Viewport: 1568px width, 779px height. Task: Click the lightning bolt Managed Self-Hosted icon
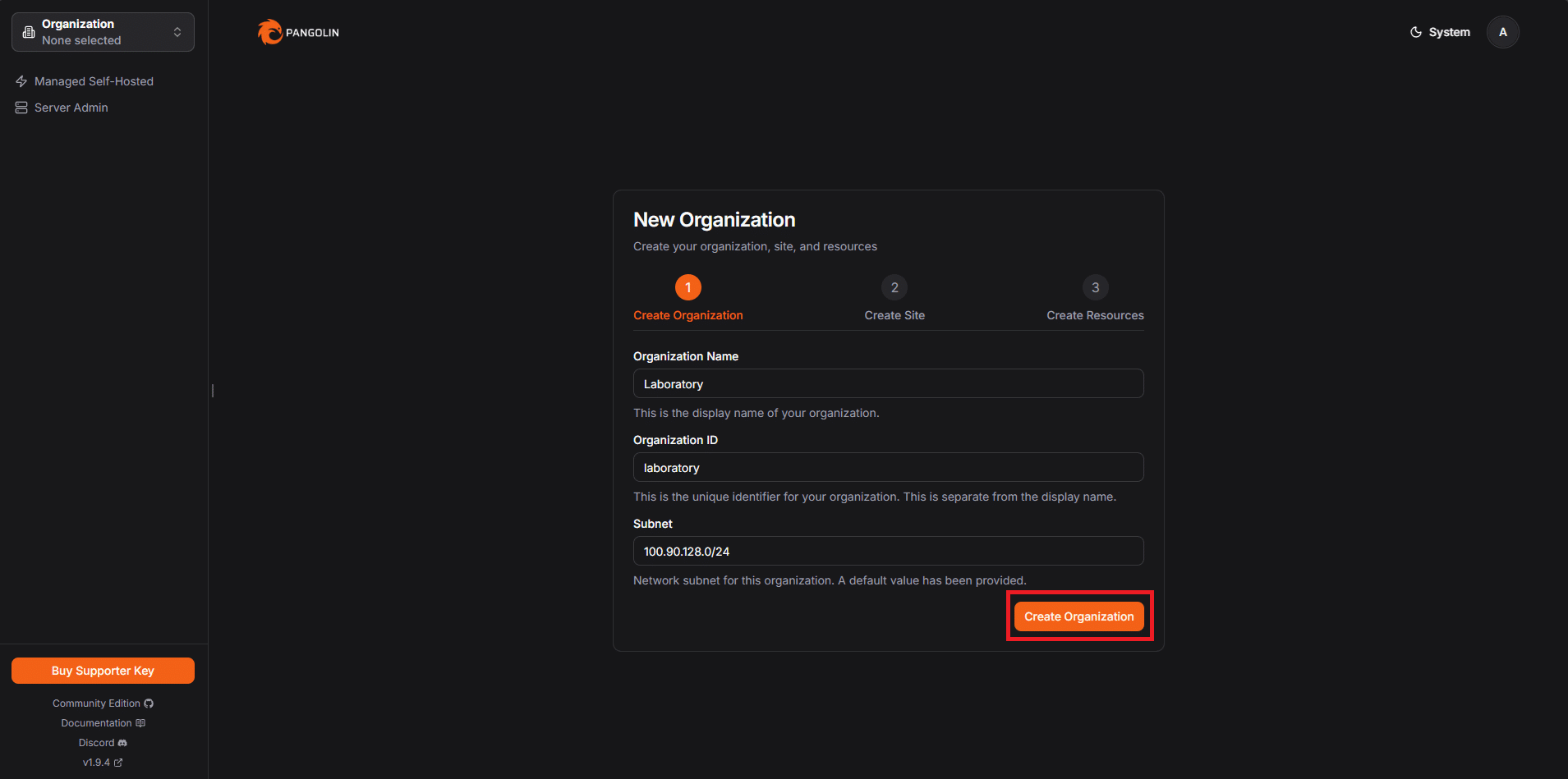coord(21,81)
